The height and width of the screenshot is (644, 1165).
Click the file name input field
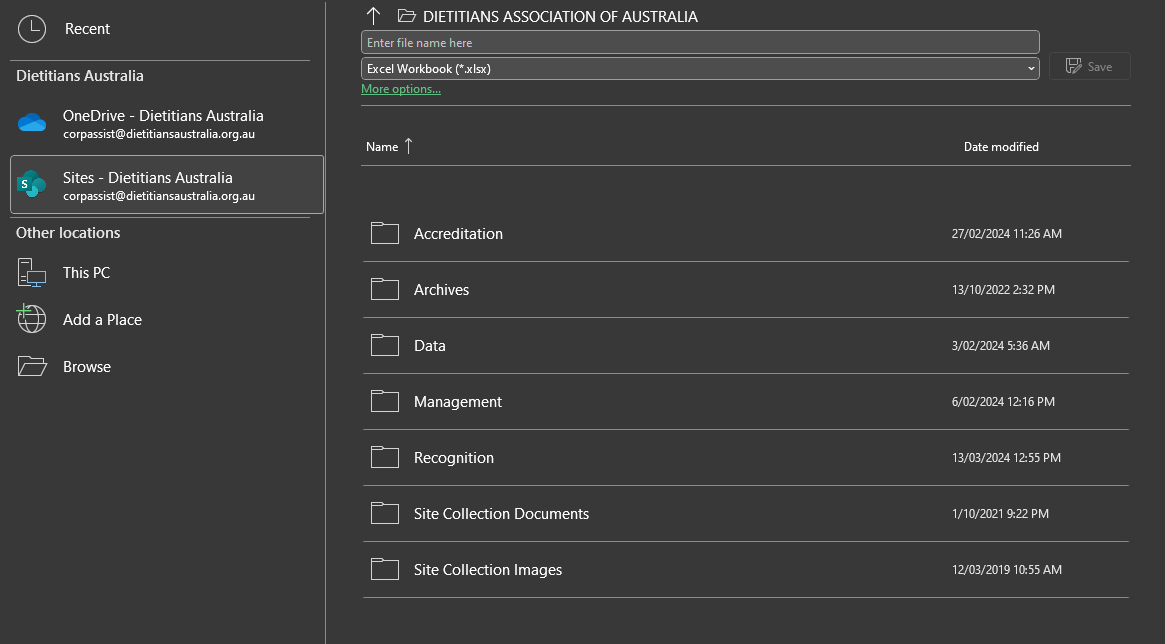pyautogui.click(x=700, y=42)
